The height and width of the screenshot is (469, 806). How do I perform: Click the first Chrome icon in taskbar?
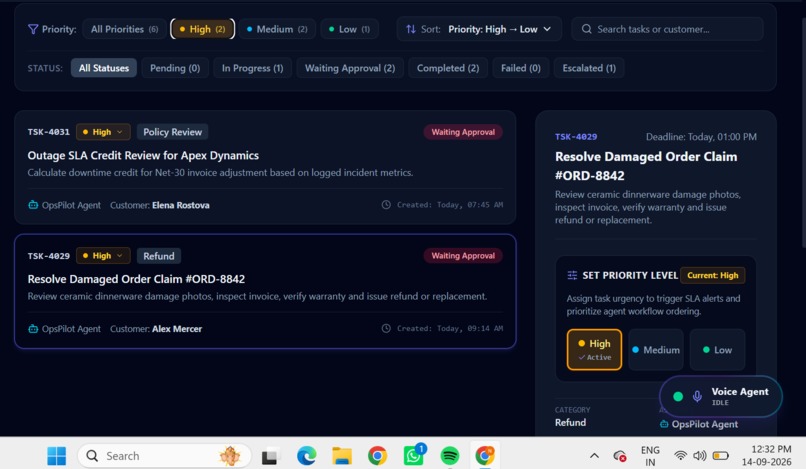(377, 456)
